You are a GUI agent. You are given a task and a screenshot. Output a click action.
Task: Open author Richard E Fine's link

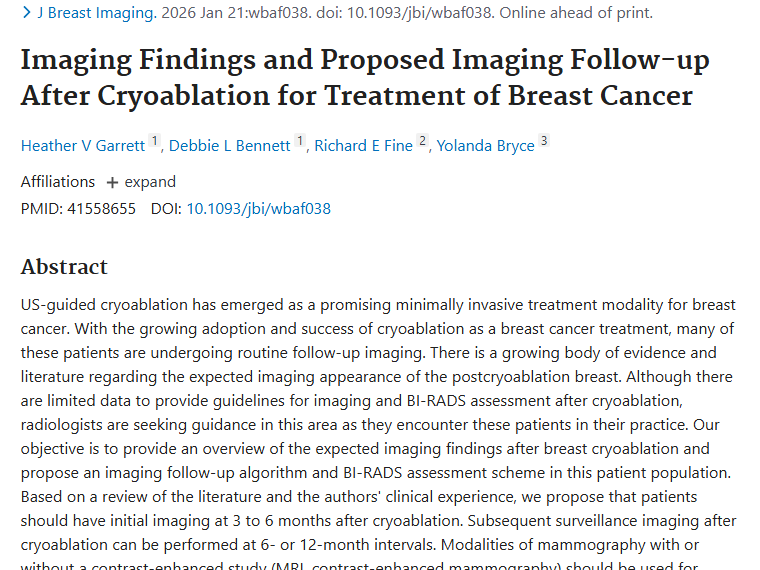coord(363,146)
